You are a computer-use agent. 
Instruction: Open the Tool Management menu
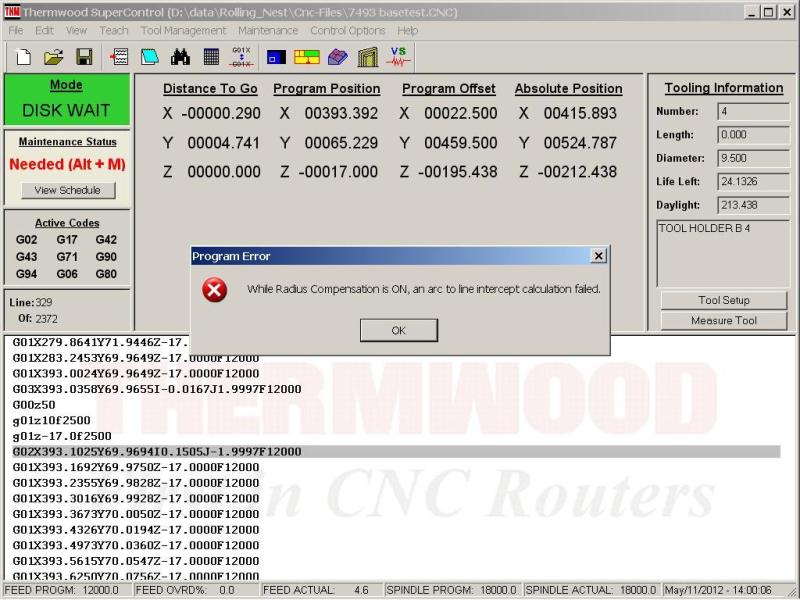183,30
